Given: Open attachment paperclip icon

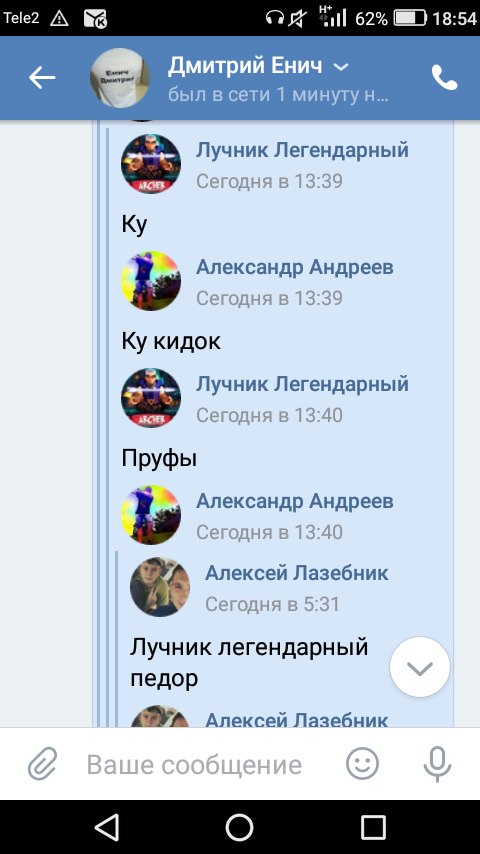Looking at the screenshot, I should click(42, 764).
